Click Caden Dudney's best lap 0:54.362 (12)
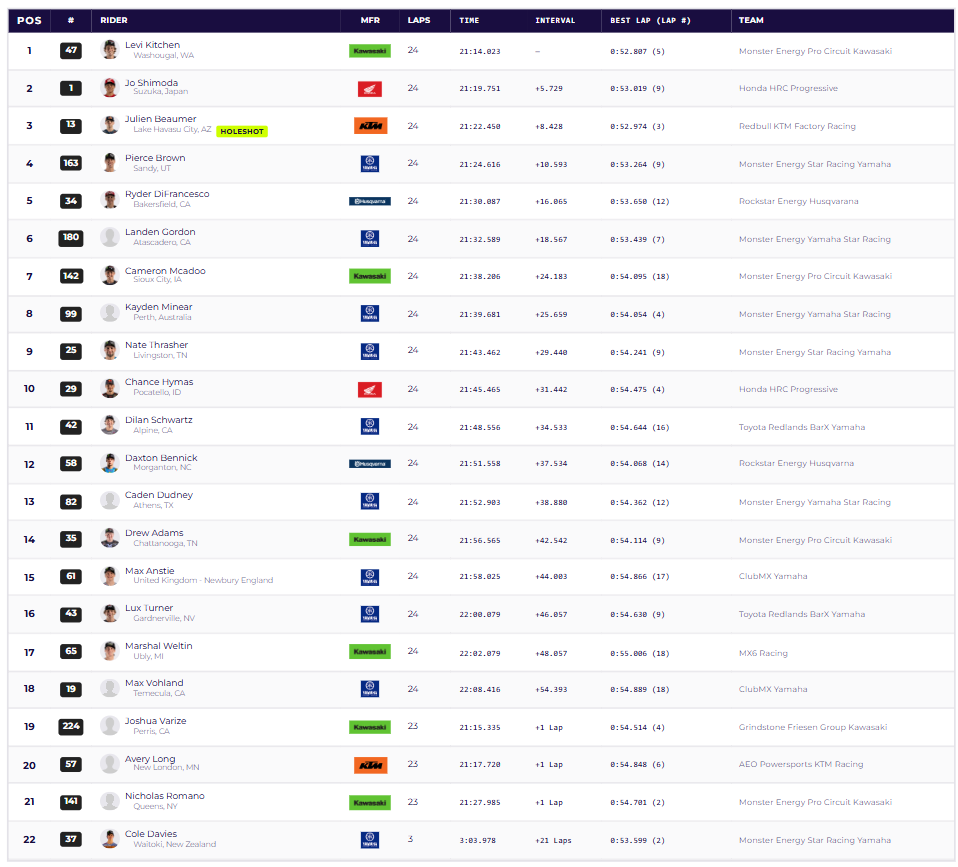958x867 pixels. click(x=640, y=502)
